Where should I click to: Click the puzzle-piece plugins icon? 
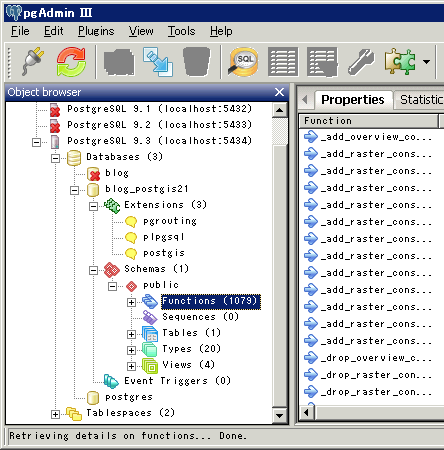tap(400, 62)
